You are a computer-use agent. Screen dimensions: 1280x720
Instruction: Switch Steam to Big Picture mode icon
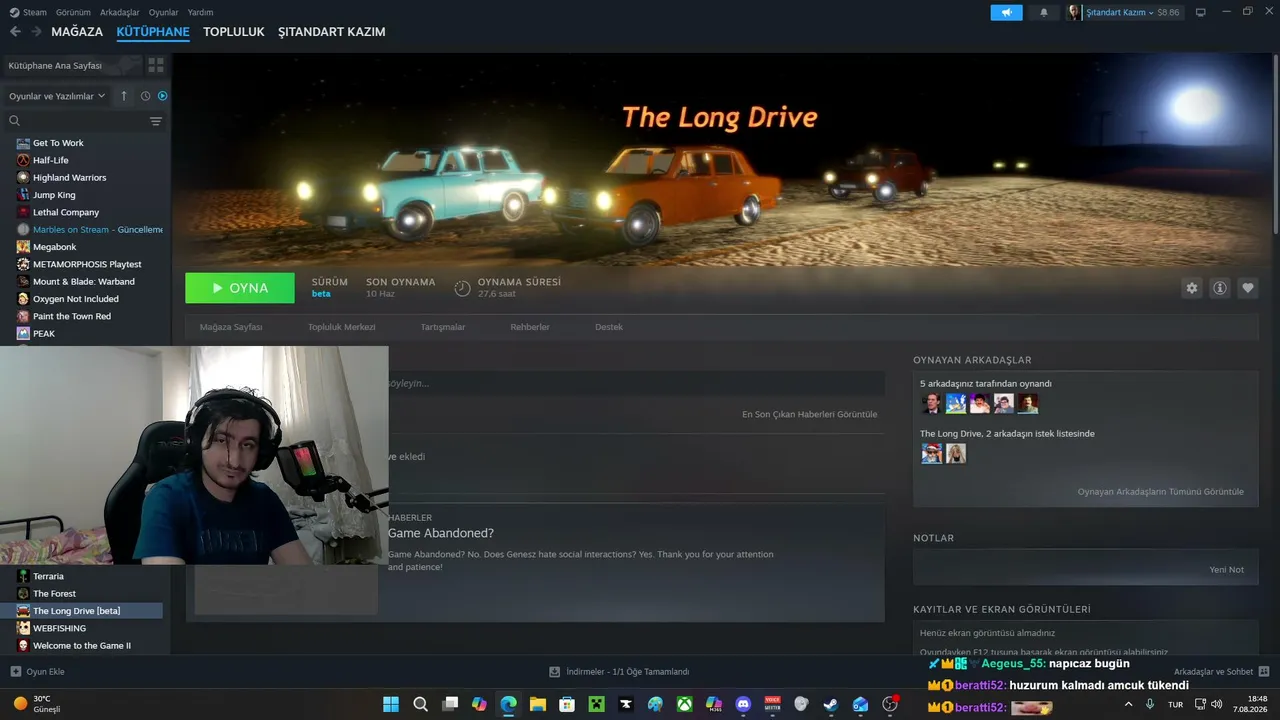click(x=1201, y=12)
